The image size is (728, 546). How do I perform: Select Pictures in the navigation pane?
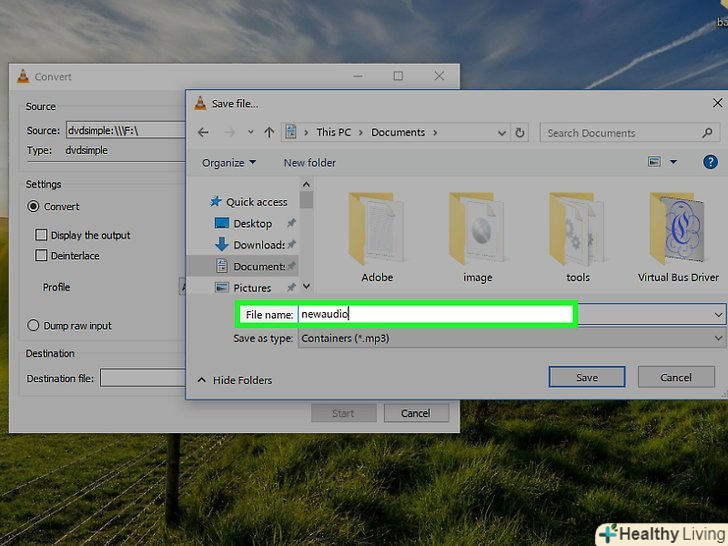tap(252, 288)
